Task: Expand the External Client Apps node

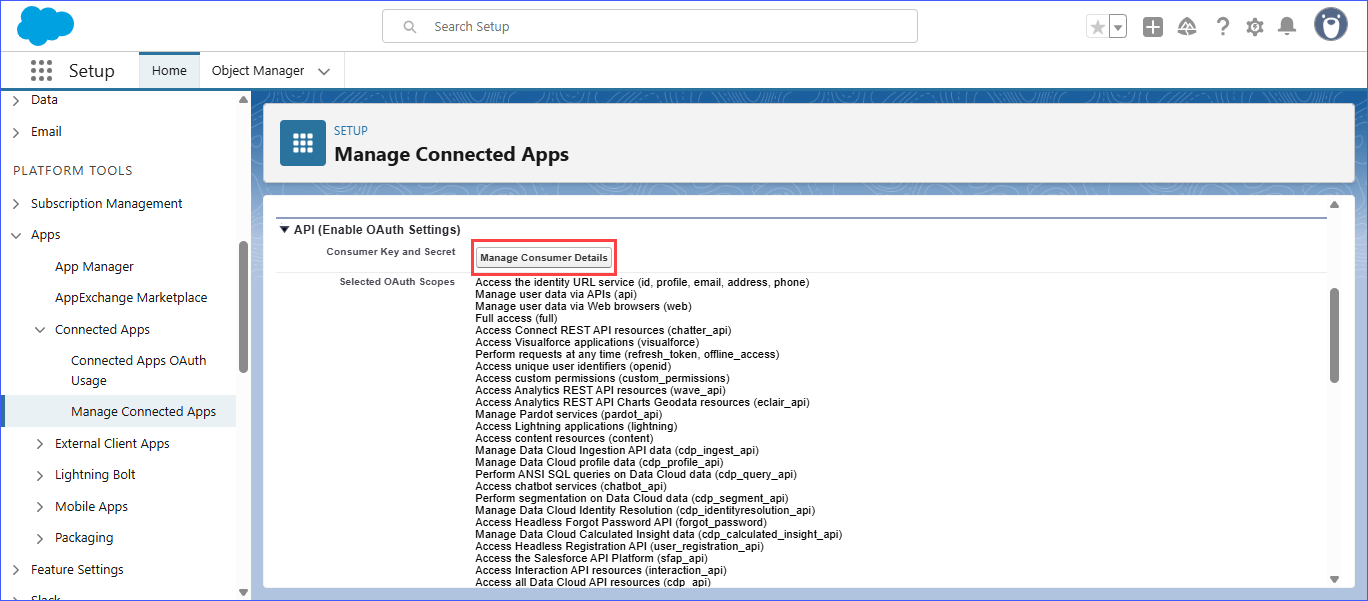Action: [40, 444]
